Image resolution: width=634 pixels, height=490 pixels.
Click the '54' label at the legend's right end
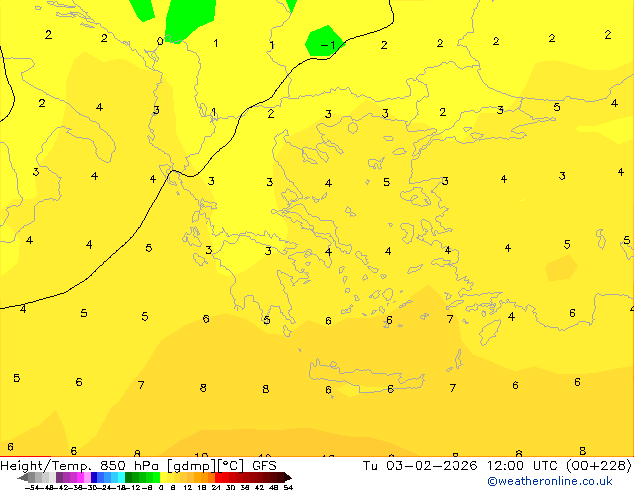(288, 487)
